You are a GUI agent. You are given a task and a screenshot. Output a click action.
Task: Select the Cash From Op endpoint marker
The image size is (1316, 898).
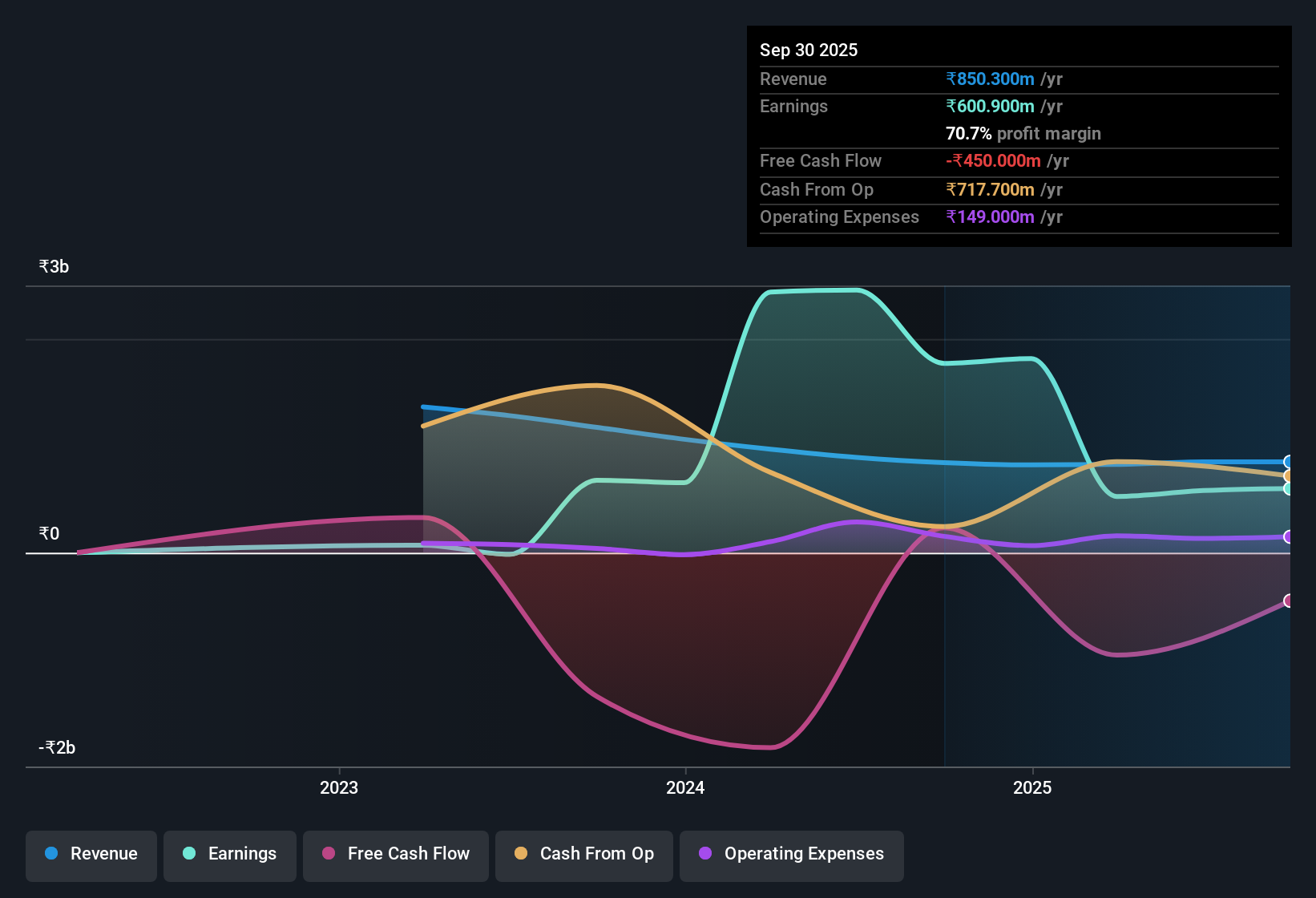click(x=1289, y=476)
